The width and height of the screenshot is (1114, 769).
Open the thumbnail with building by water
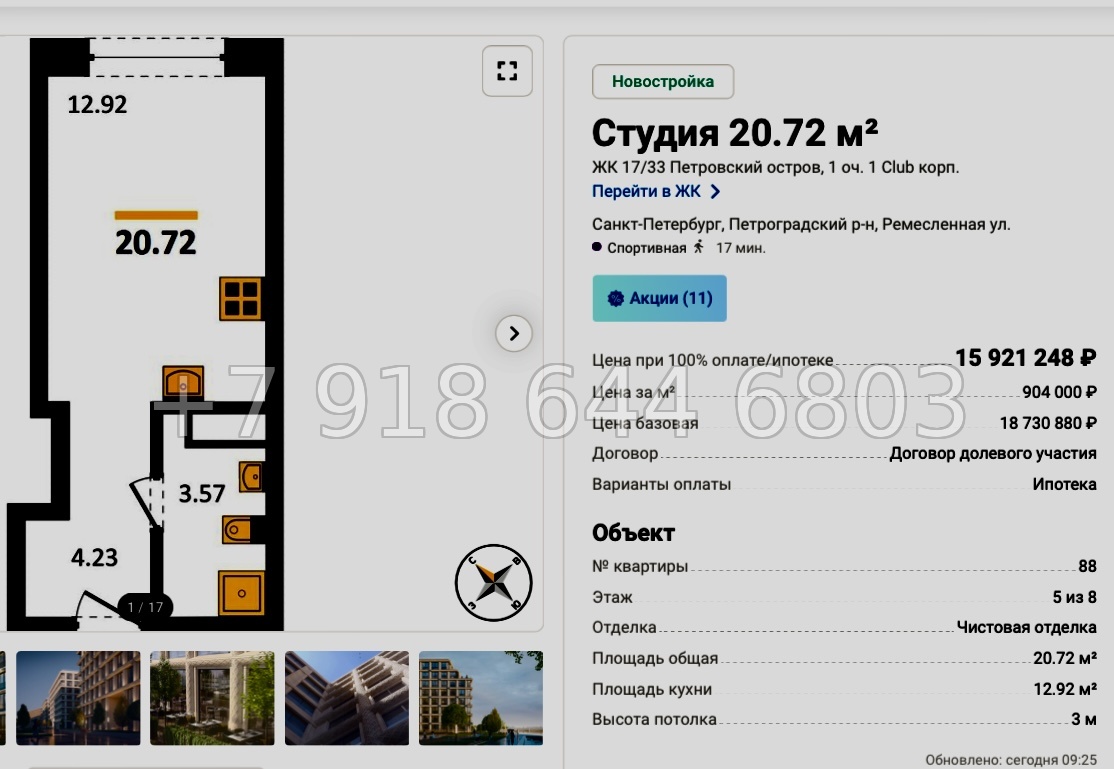pyautogui.click(x=481, y=698)
